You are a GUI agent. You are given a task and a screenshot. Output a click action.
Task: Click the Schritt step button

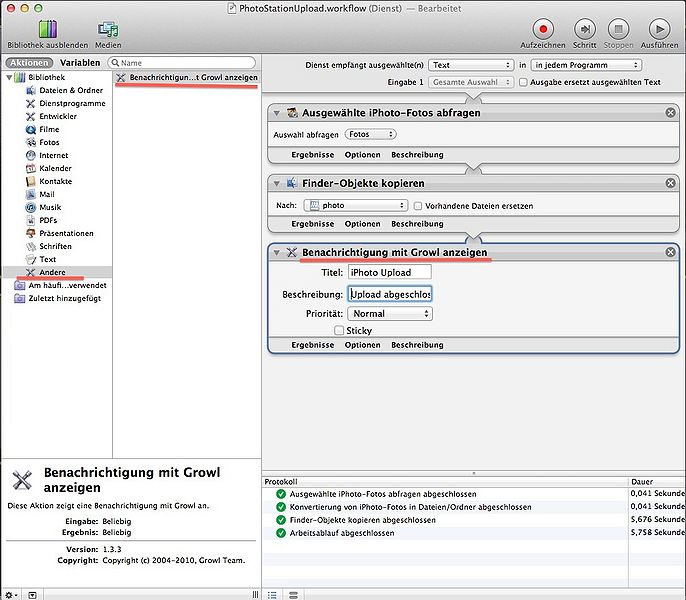[x=584, y=29]
